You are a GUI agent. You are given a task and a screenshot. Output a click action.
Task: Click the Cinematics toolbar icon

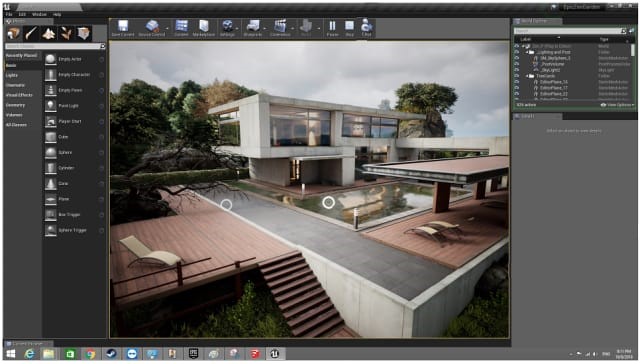pos(280,28)
